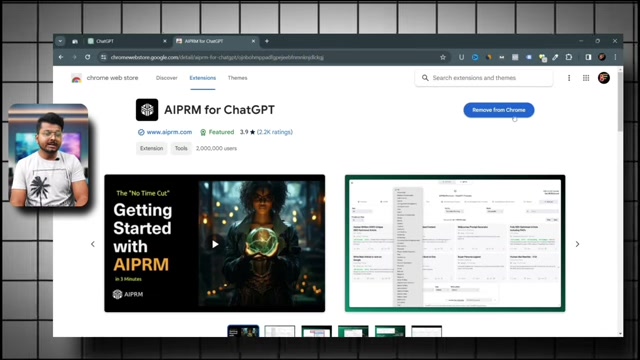Click Remove from Chrome button
640x360 pixels.
tap(499, 110)
